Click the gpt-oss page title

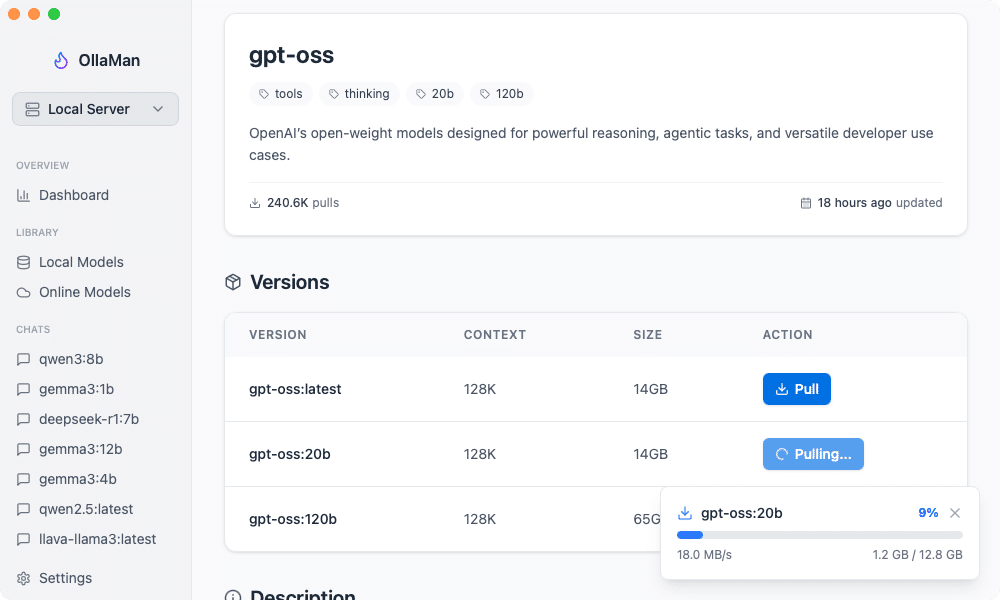[291, 55]
